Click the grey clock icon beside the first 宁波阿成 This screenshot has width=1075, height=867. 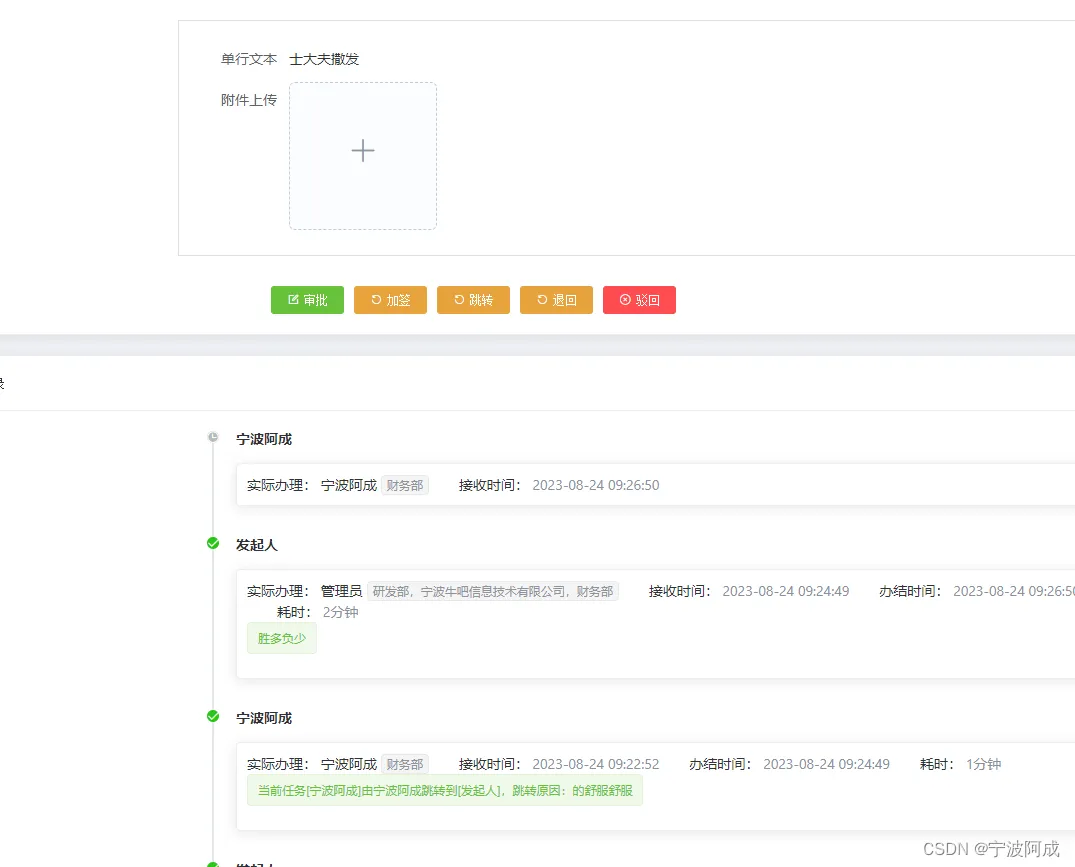213,437
